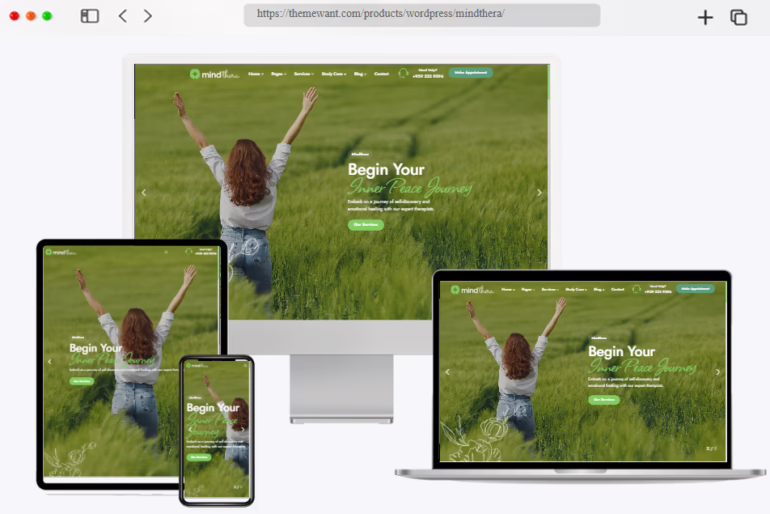Open the Home dropdown on the desktop monitor
This screenshot has width=770, height=514.
click(256, 74)
